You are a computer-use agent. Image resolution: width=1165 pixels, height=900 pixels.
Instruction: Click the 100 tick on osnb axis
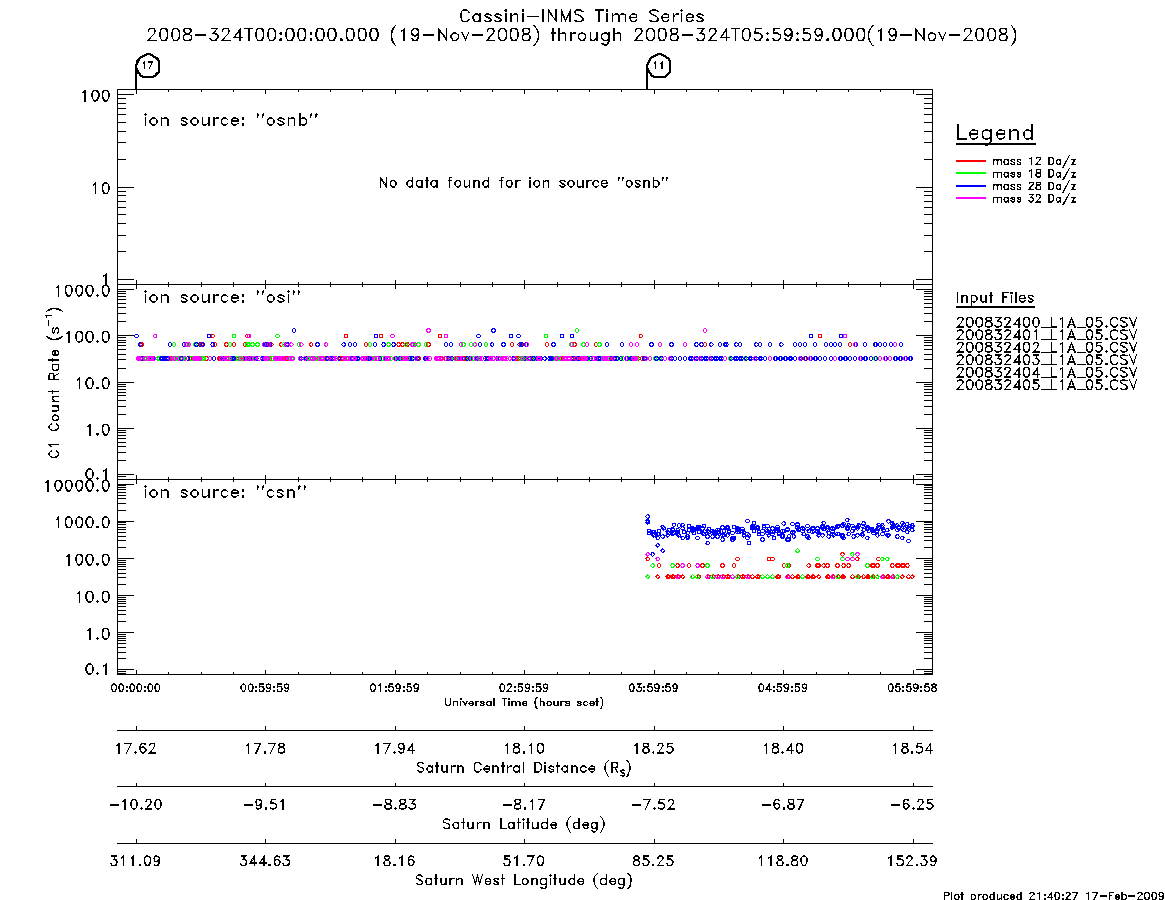point(96,97)
